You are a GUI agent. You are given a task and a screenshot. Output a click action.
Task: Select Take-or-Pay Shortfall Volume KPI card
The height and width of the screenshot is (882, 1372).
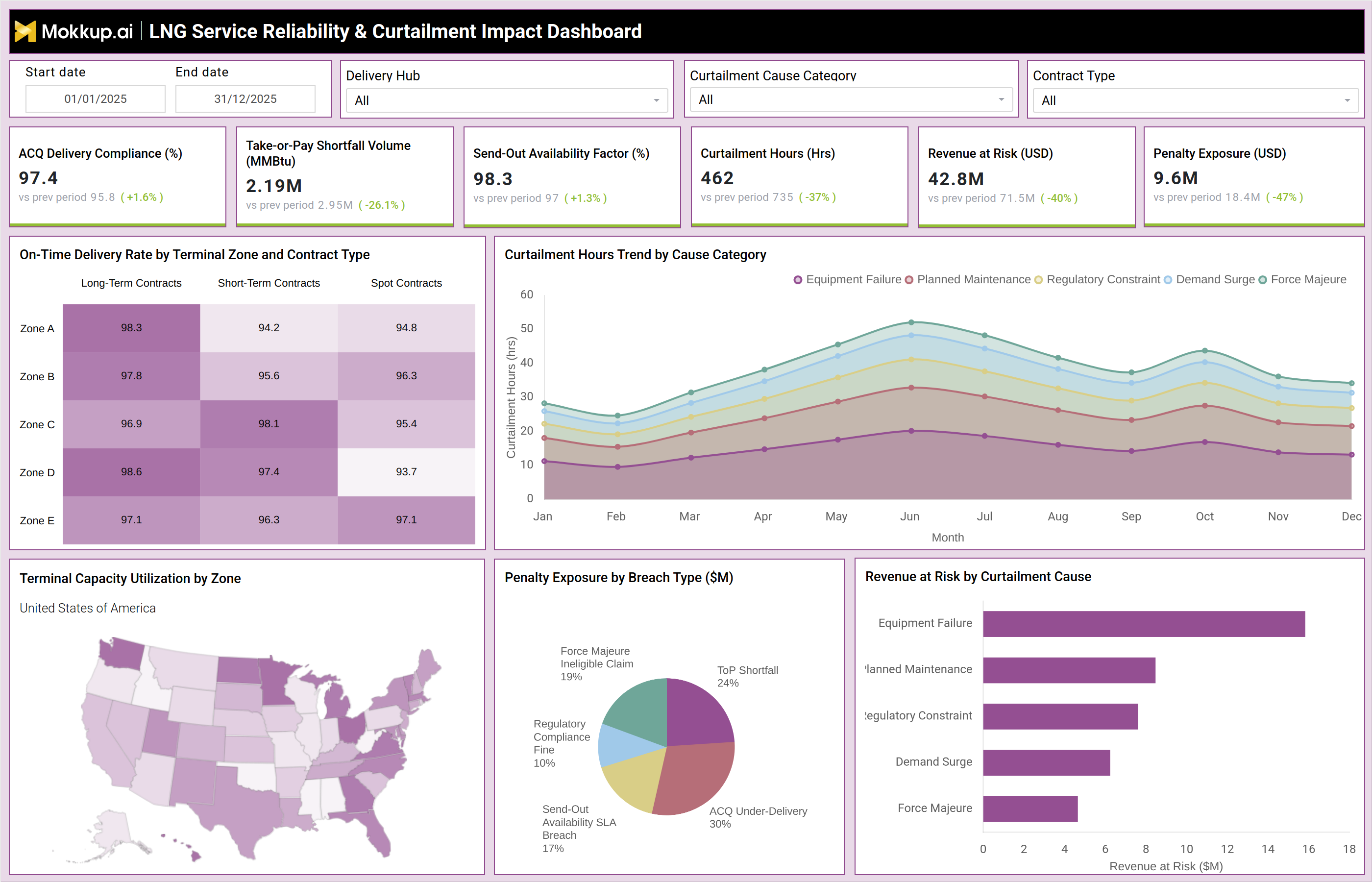click(x=345, y=177)
